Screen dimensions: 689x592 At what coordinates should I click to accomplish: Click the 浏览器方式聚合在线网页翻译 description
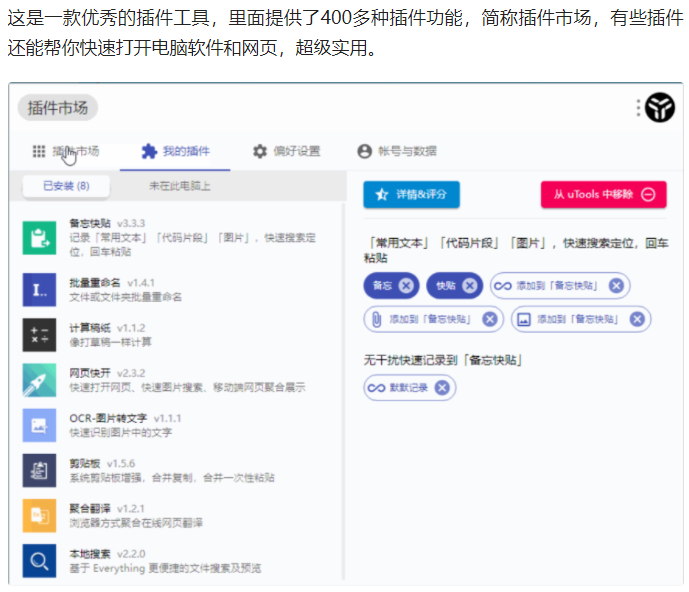[136, 523]
